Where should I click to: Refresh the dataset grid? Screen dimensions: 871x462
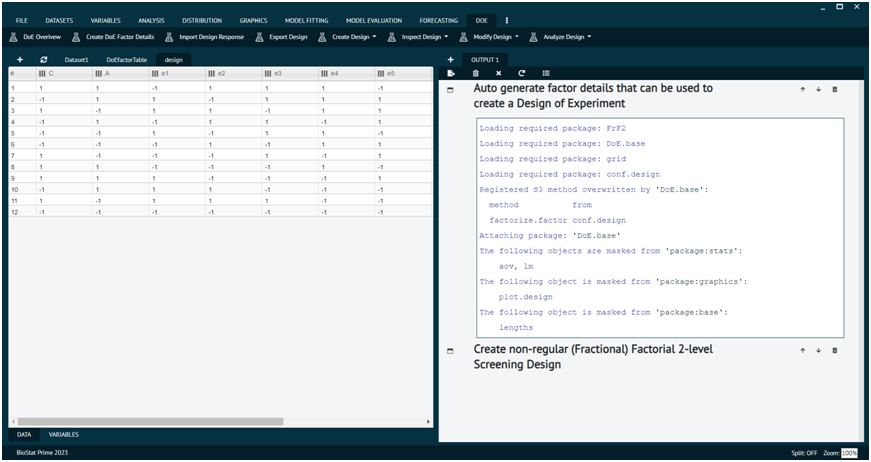point(43,59)
